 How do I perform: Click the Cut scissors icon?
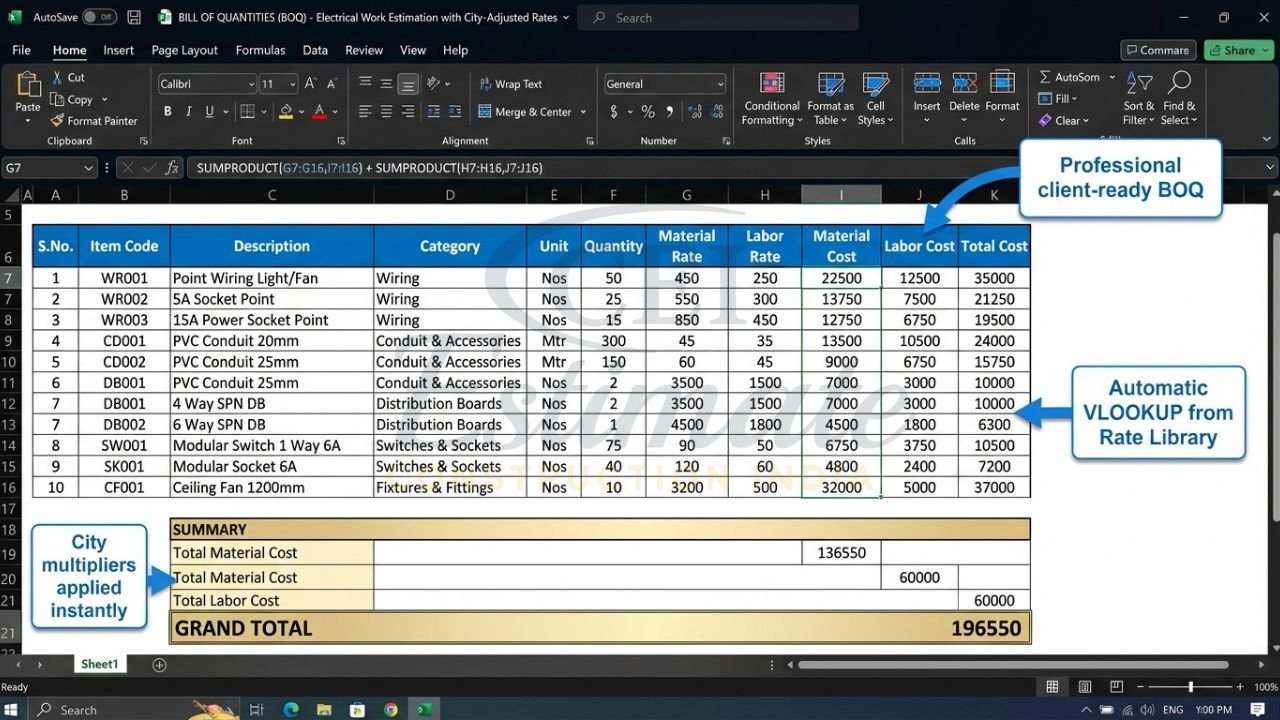pyautogui.click(x=57, y=78)
